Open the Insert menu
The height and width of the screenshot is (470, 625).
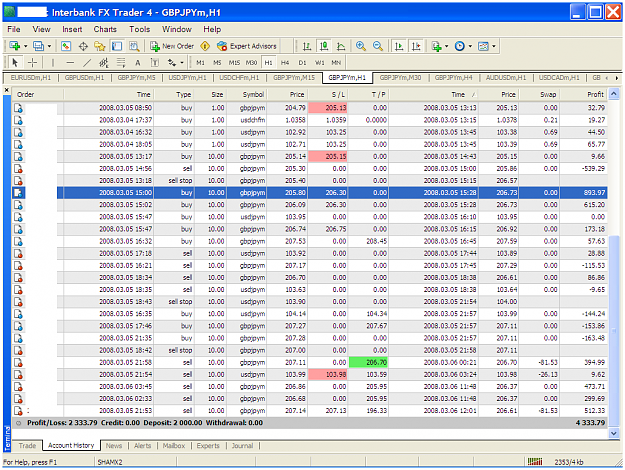point(72,29)
